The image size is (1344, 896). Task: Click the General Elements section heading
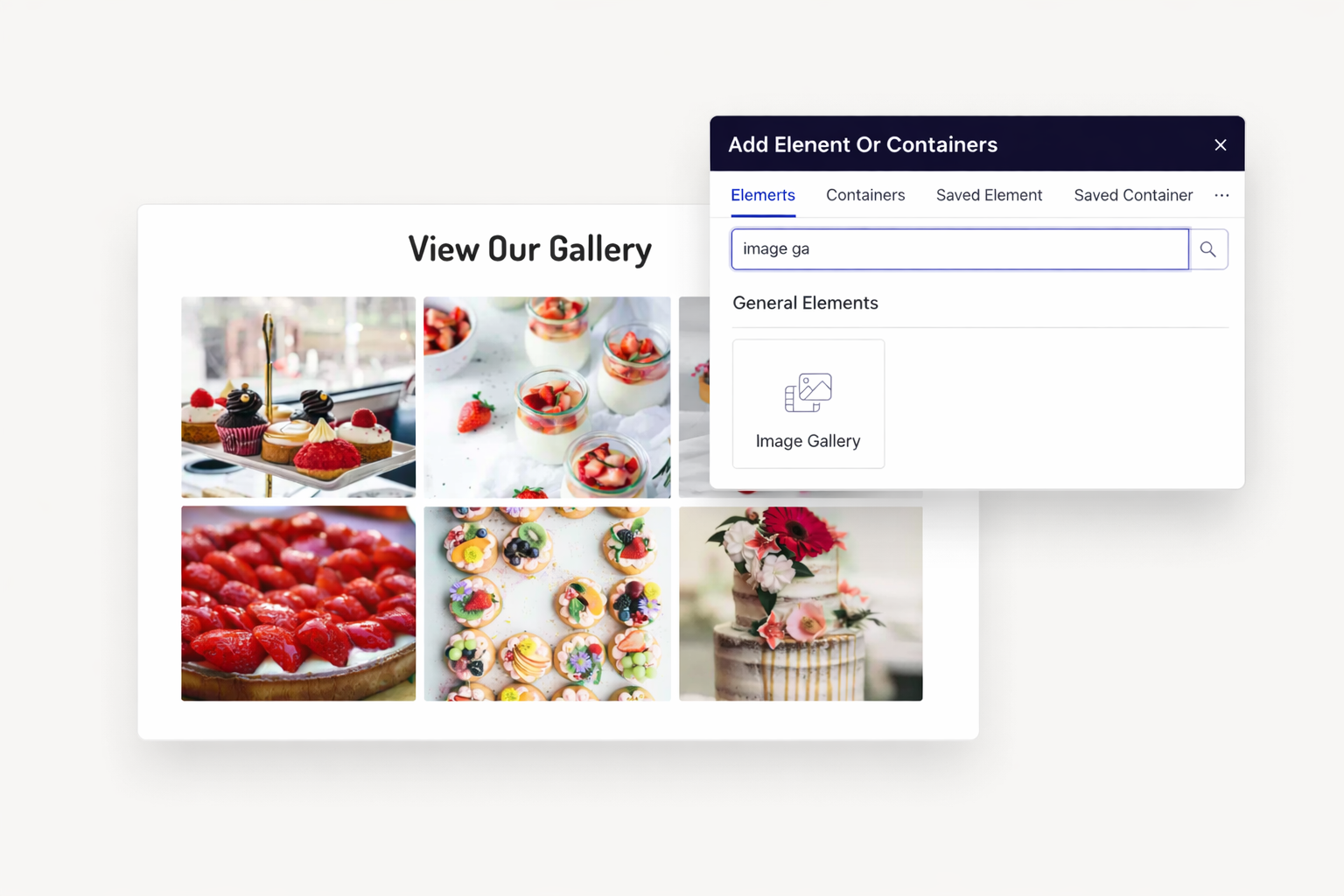805,303
